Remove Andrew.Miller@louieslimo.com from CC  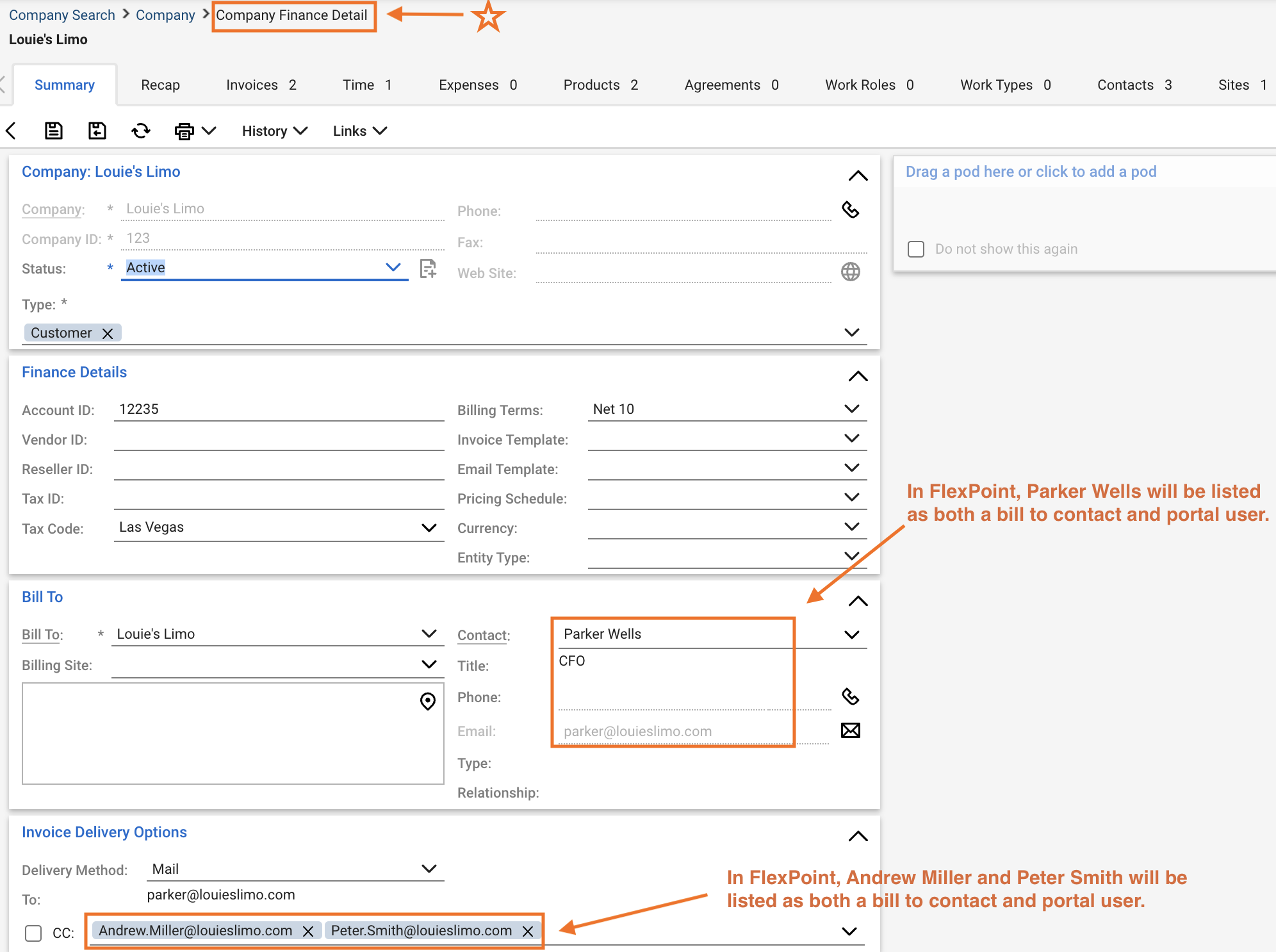click(x=308, y=931)
